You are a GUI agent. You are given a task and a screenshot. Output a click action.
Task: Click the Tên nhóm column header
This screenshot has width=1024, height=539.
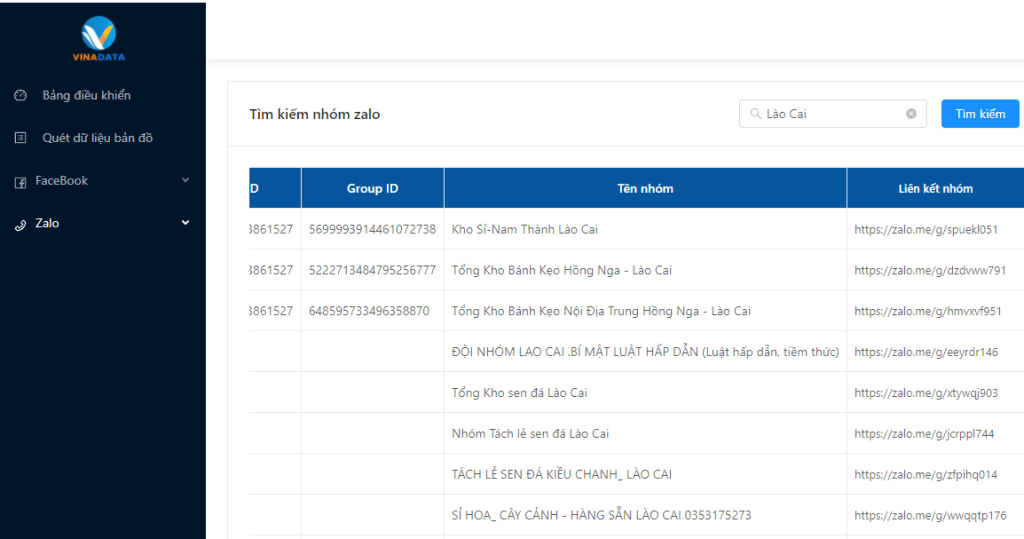click(645, 188)
